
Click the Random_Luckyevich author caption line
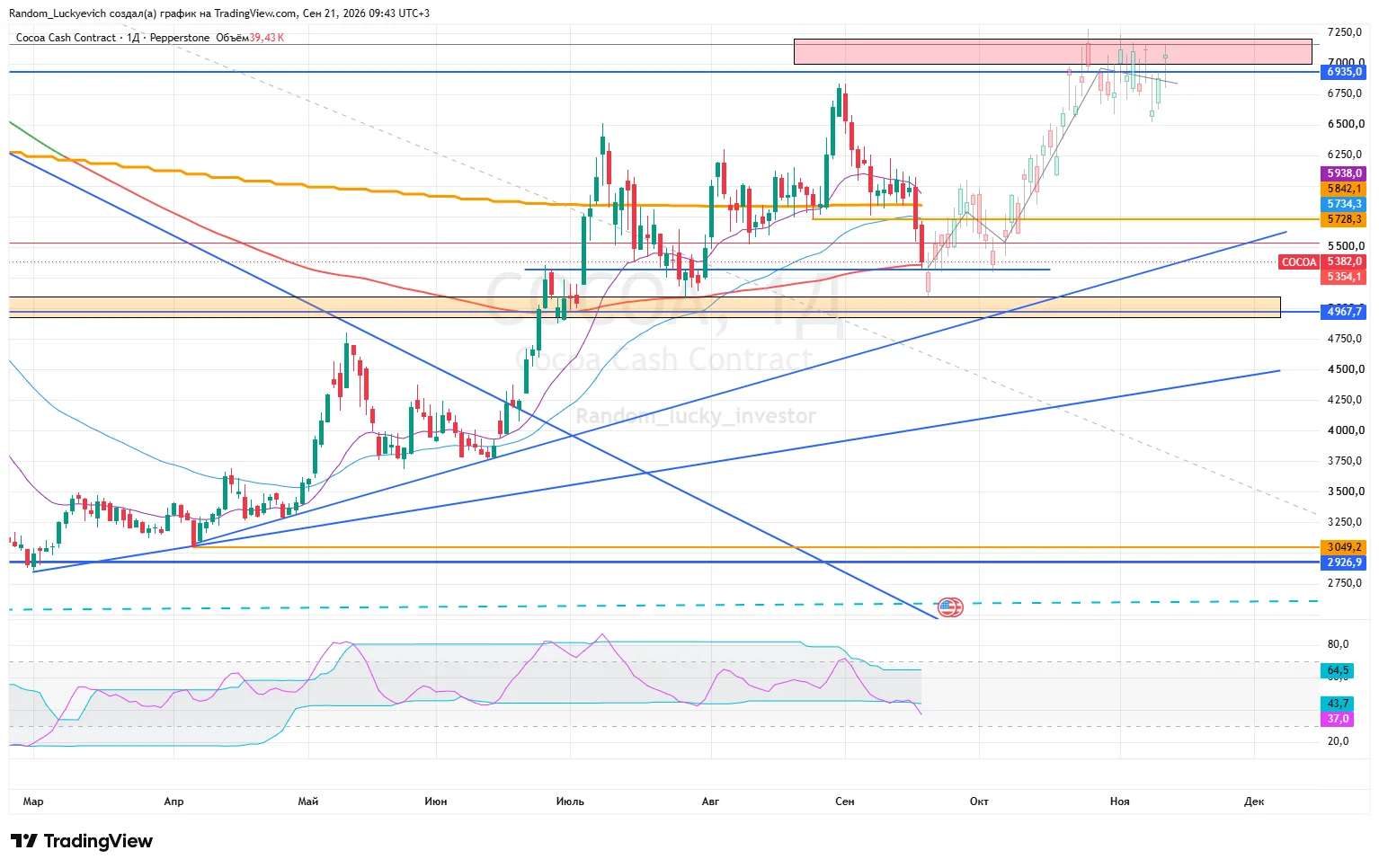219,13
